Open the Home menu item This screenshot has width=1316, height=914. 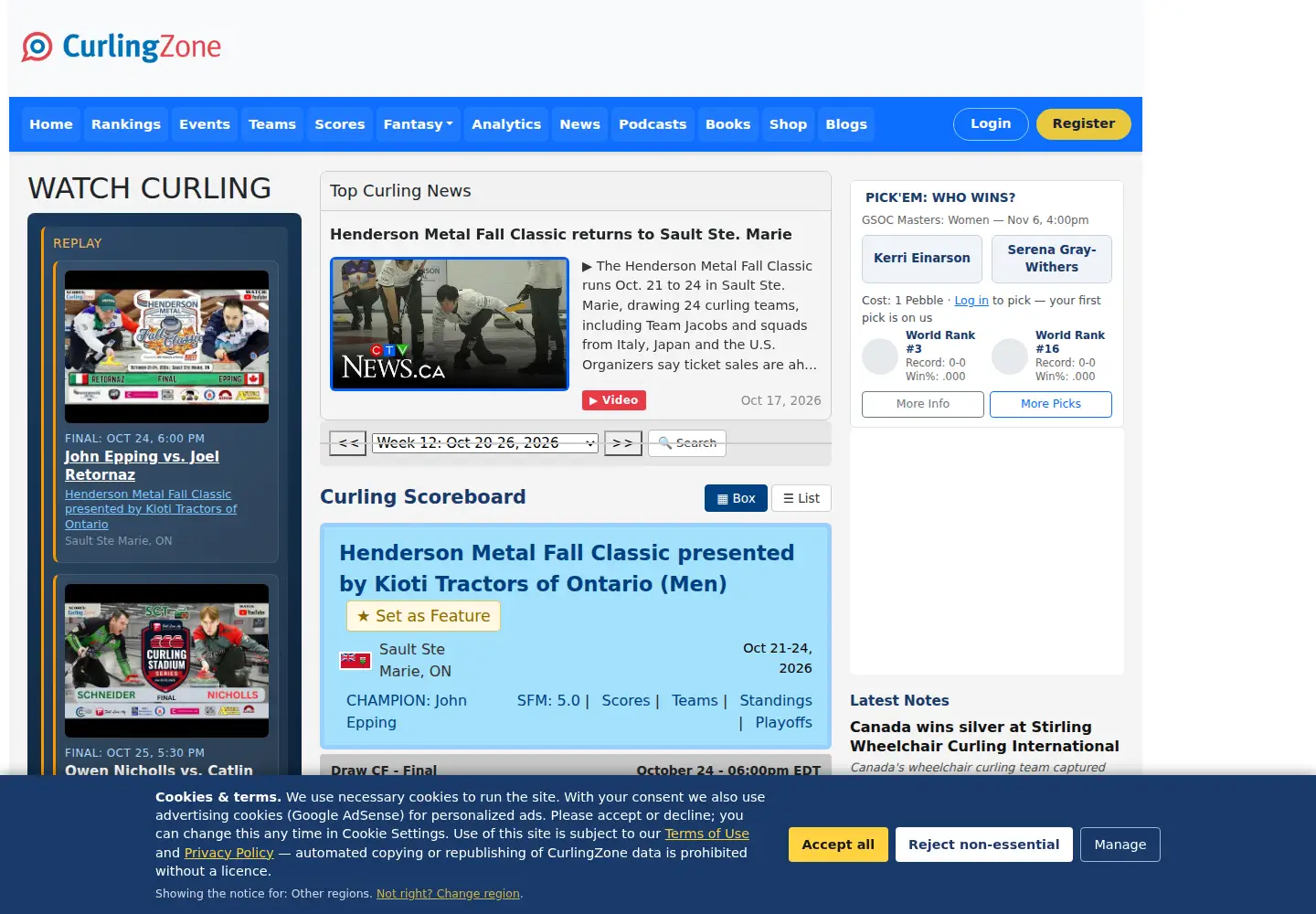tap(51, 124)
